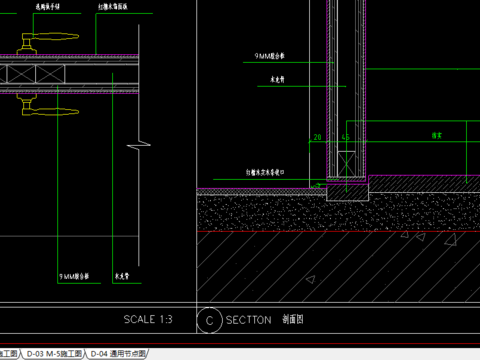Viewport: 480px width, 360px height.
Task: Select the partially visible 施工图 tab at the far left
Action: (x=9, y=354)
